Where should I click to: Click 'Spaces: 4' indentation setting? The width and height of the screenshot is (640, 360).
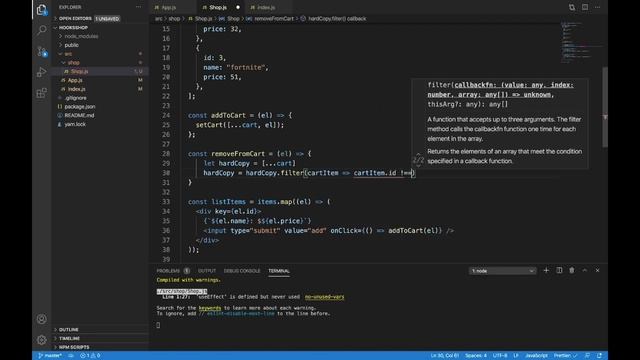click(x=476, y=356)
